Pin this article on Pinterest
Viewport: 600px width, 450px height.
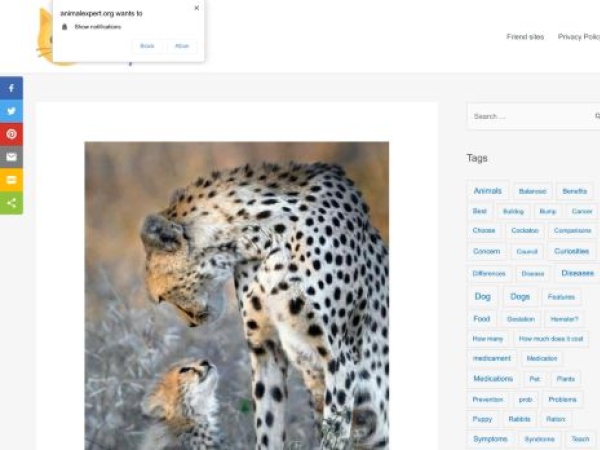point(11,134)
